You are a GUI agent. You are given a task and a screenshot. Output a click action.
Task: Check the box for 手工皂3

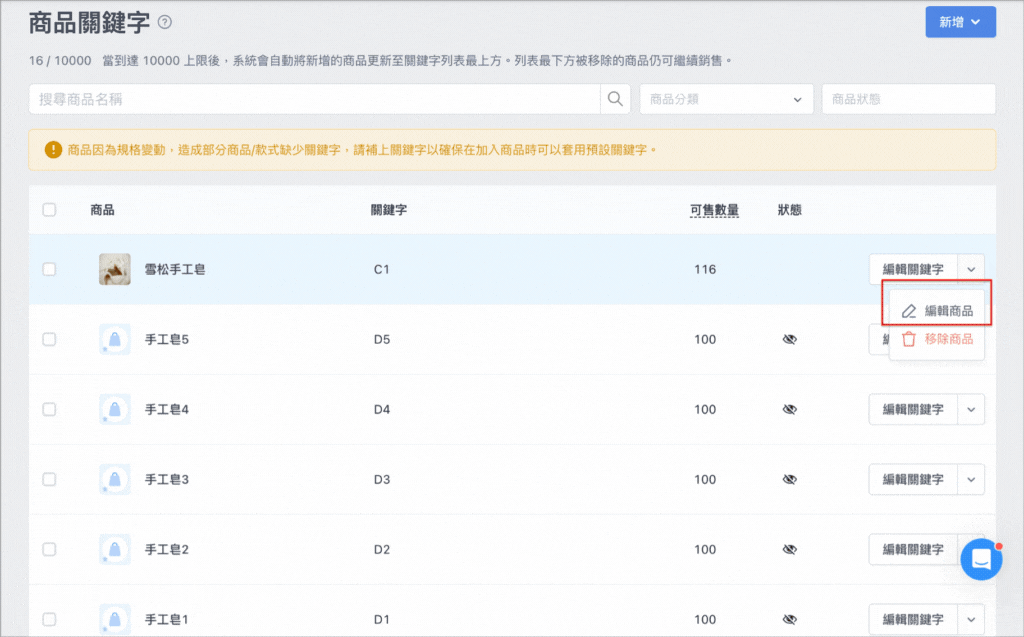tap(49, 479)
